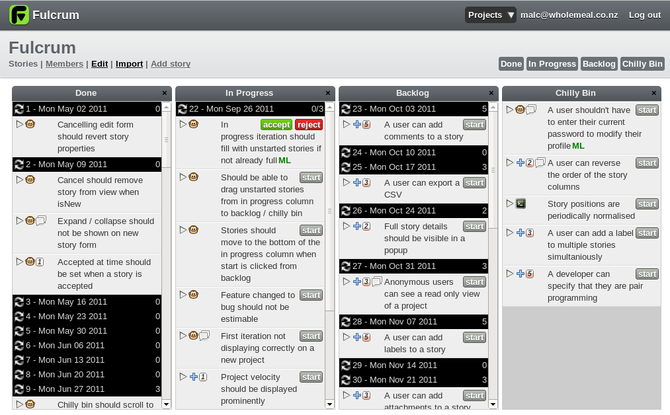Expand the 'A developer can specify' story
Viewport: 670px width, 415px height.
pos(509,274)
